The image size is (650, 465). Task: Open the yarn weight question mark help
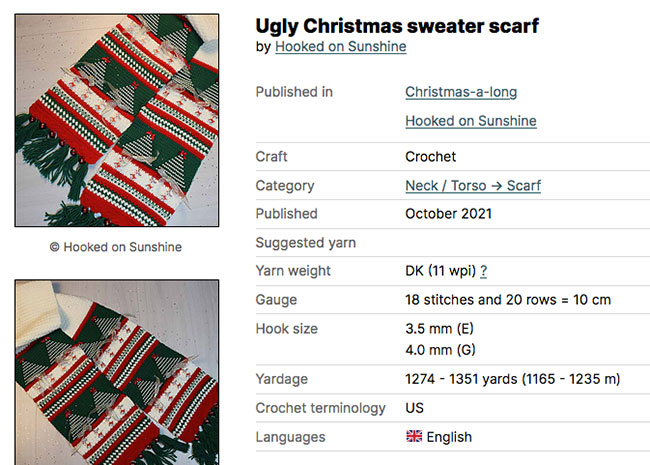(484, 271)
